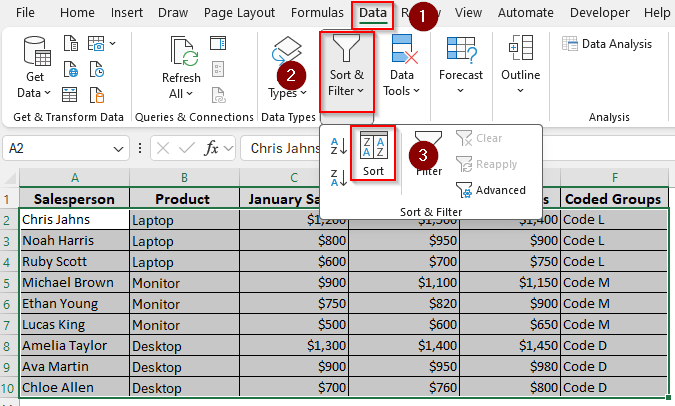Select column A header

(74, 177)
